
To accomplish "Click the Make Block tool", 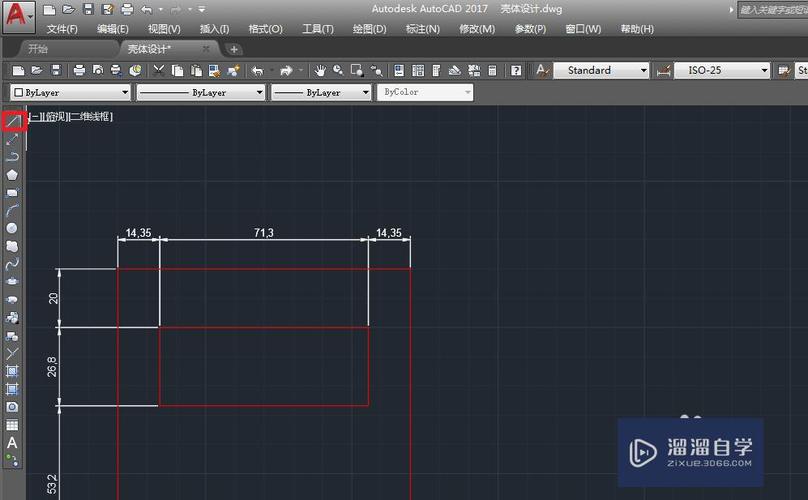I will [12, 336].
